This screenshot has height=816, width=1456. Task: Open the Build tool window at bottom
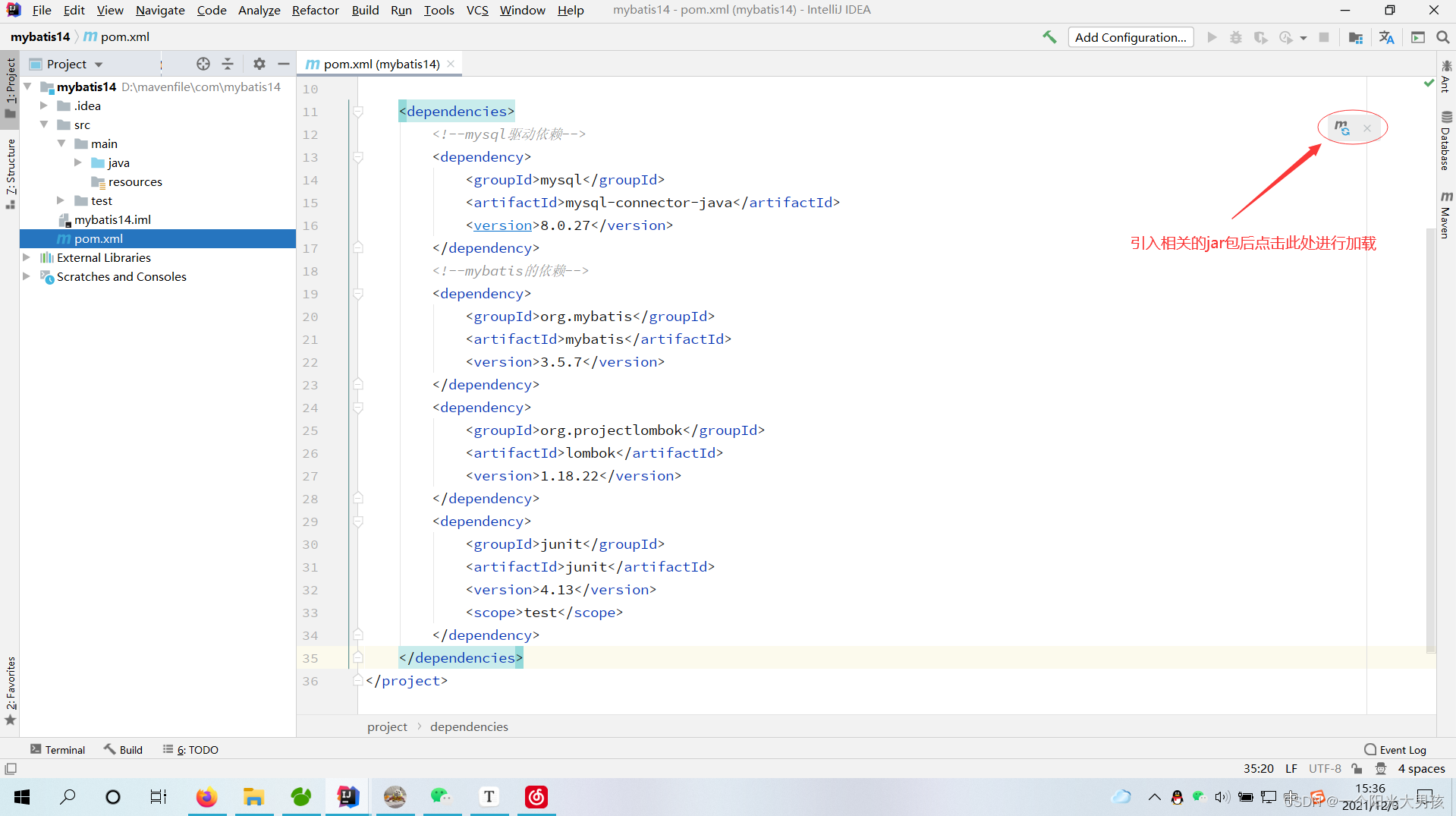pos(123,749)
